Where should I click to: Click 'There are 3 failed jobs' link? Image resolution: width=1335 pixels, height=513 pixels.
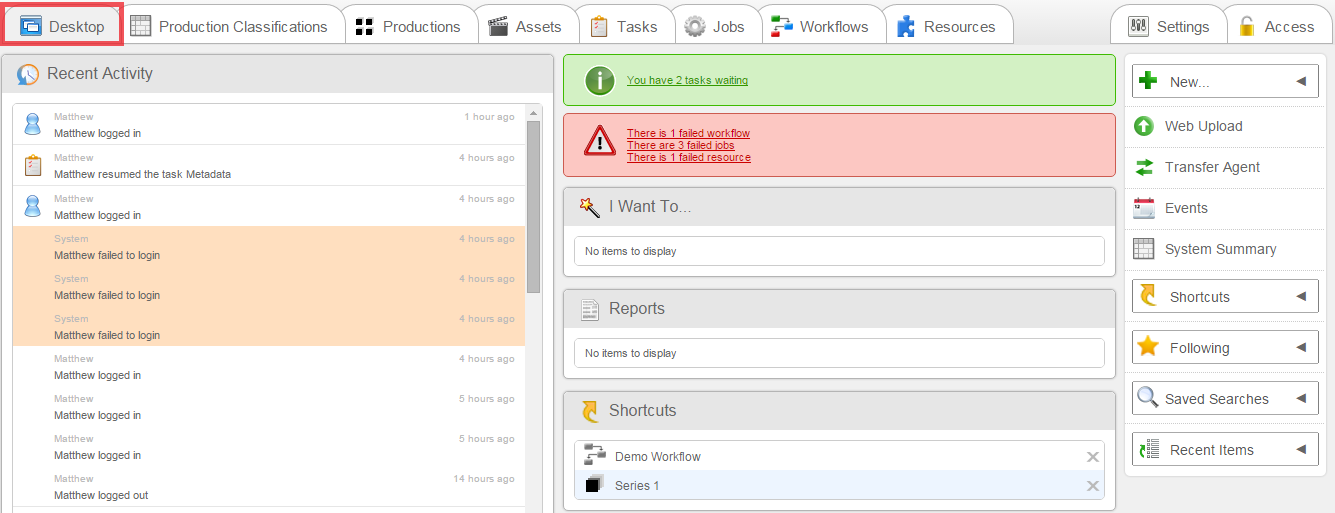(680, 145)
